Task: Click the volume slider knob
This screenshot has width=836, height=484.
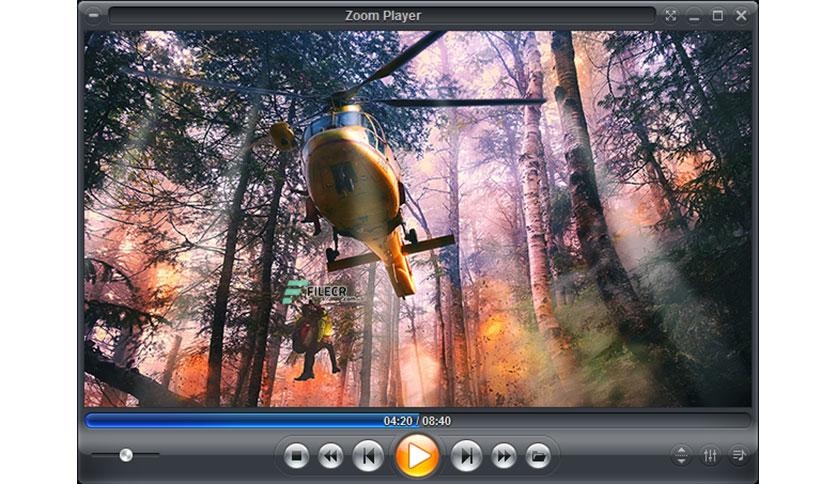Action: click(126, 455)
